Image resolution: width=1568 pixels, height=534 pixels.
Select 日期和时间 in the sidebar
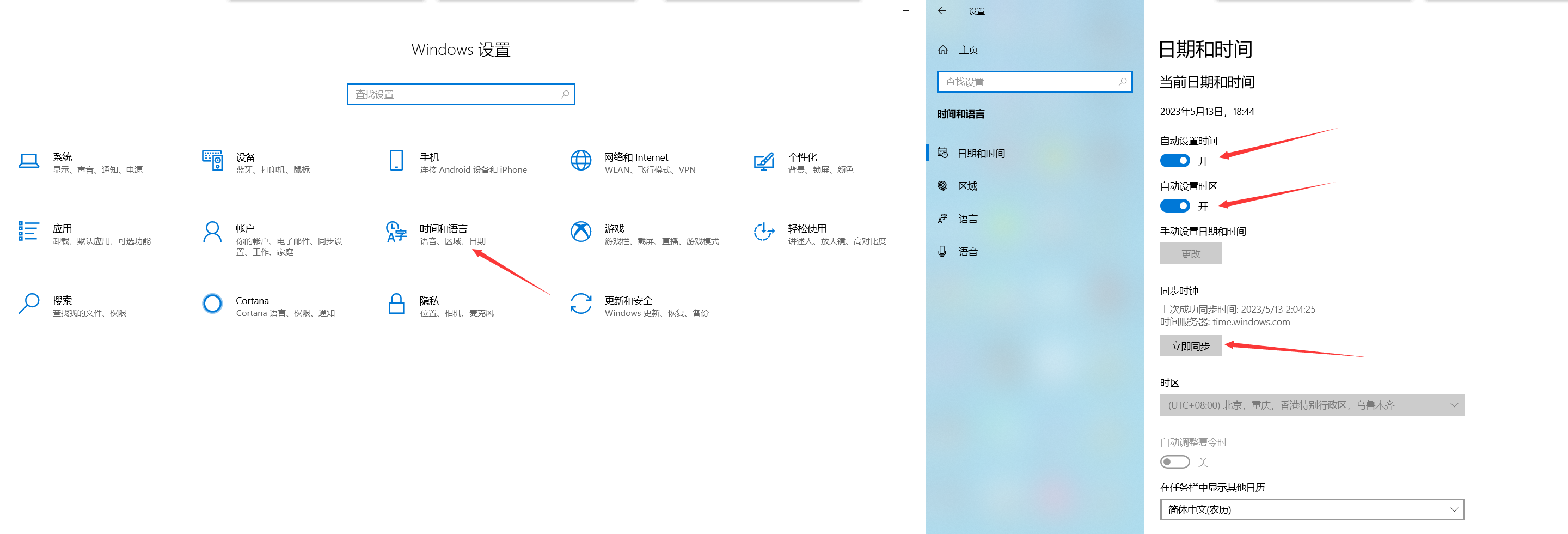tap(1035, 153)
